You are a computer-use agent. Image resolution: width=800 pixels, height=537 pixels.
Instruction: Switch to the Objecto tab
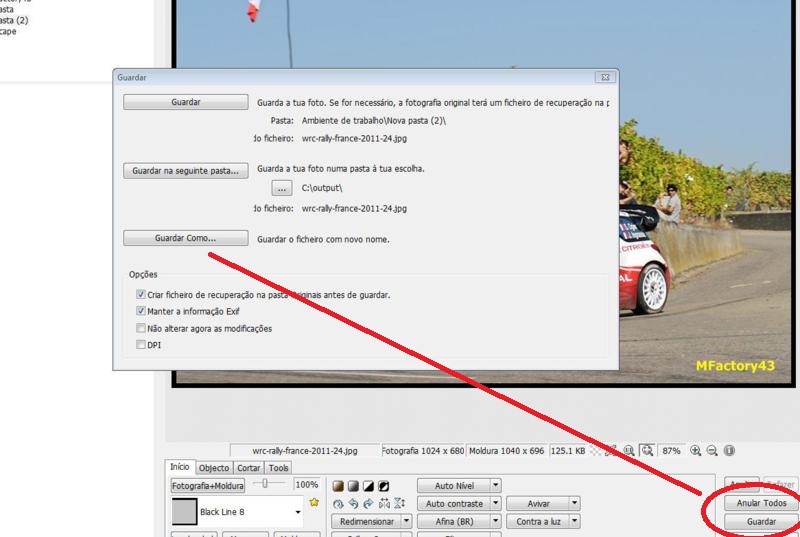[x=214, y=468]
